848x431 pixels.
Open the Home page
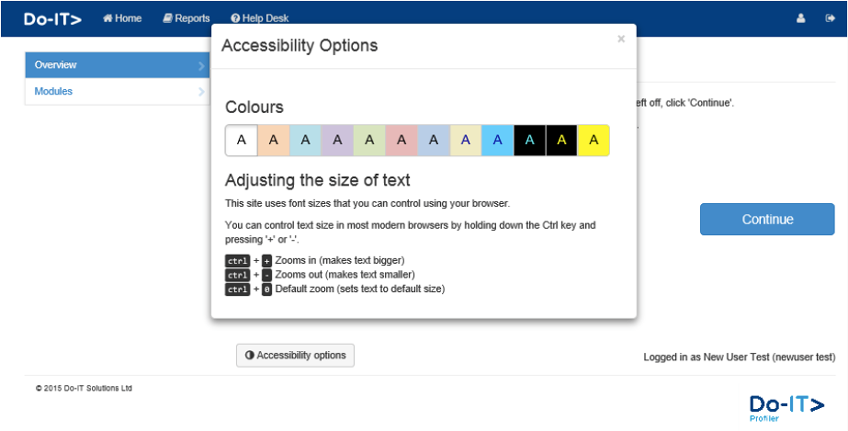click(x=122, y=18)
